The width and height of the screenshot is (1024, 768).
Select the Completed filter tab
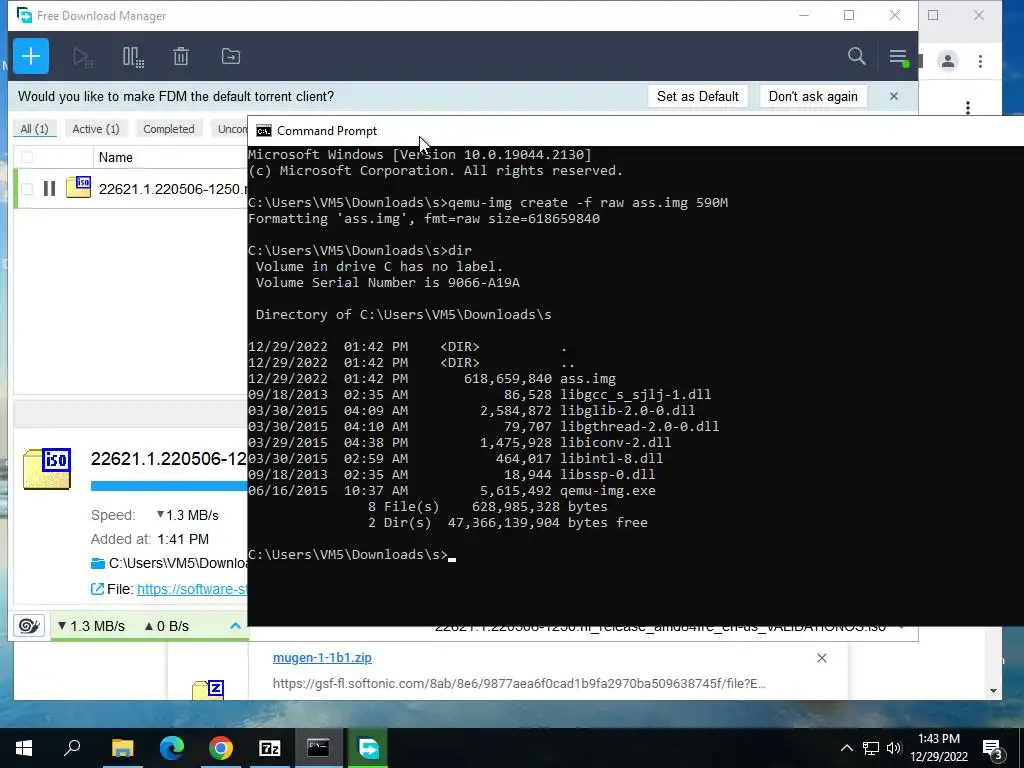click(x=169, y=129)
